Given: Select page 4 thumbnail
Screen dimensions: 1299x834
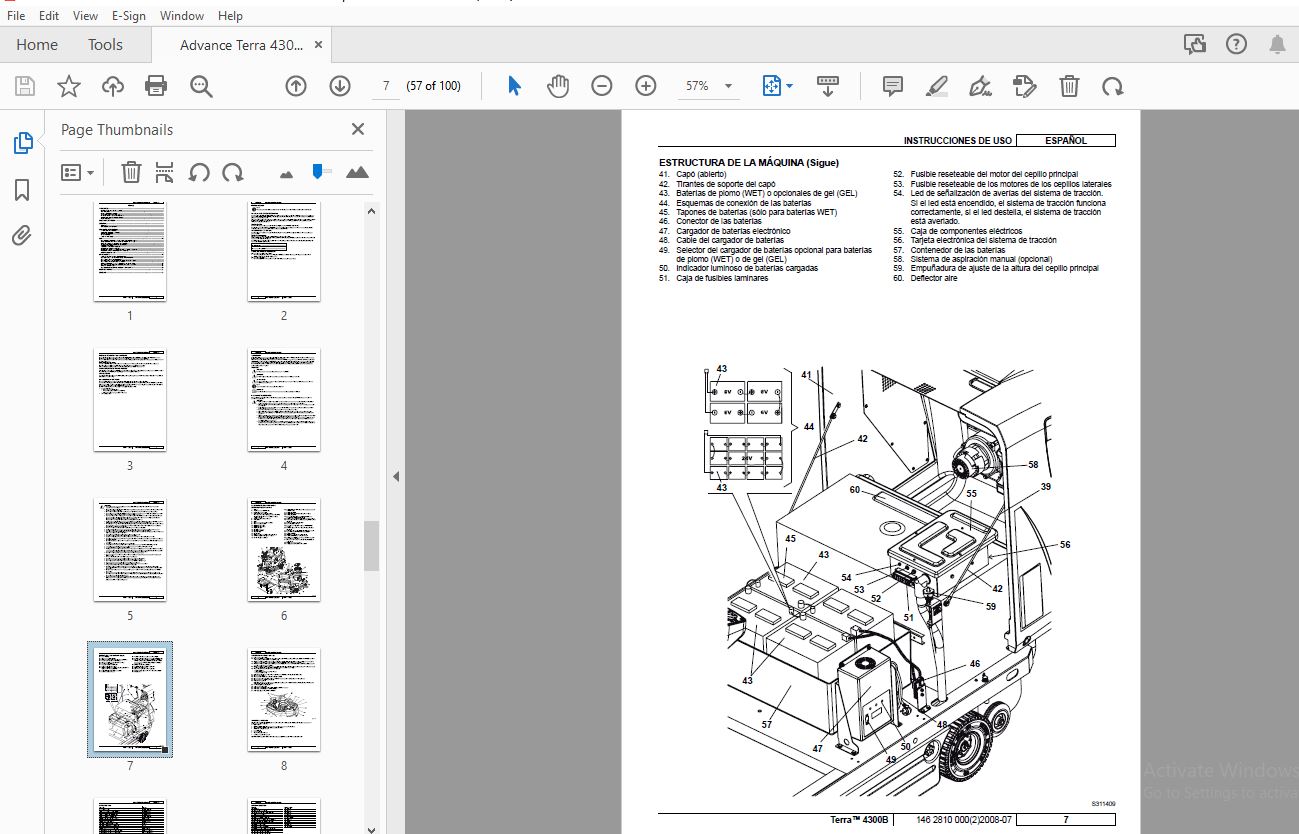Looking at the screenshot, I should [284, 400].
